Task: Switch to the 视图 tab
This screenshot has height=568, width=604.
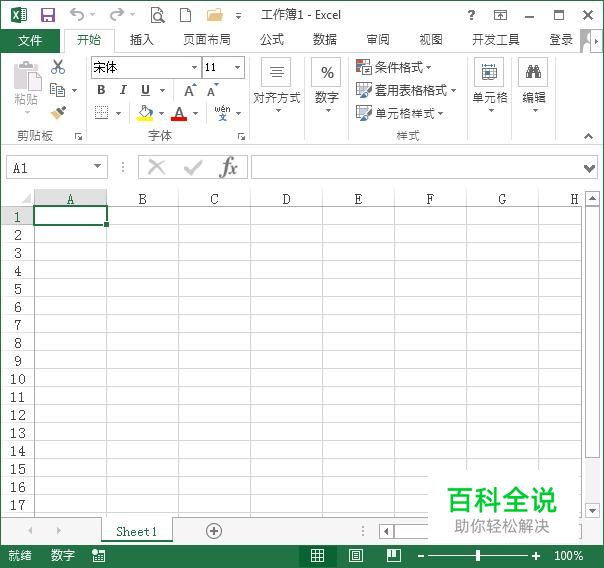Action: click(431, 40)
